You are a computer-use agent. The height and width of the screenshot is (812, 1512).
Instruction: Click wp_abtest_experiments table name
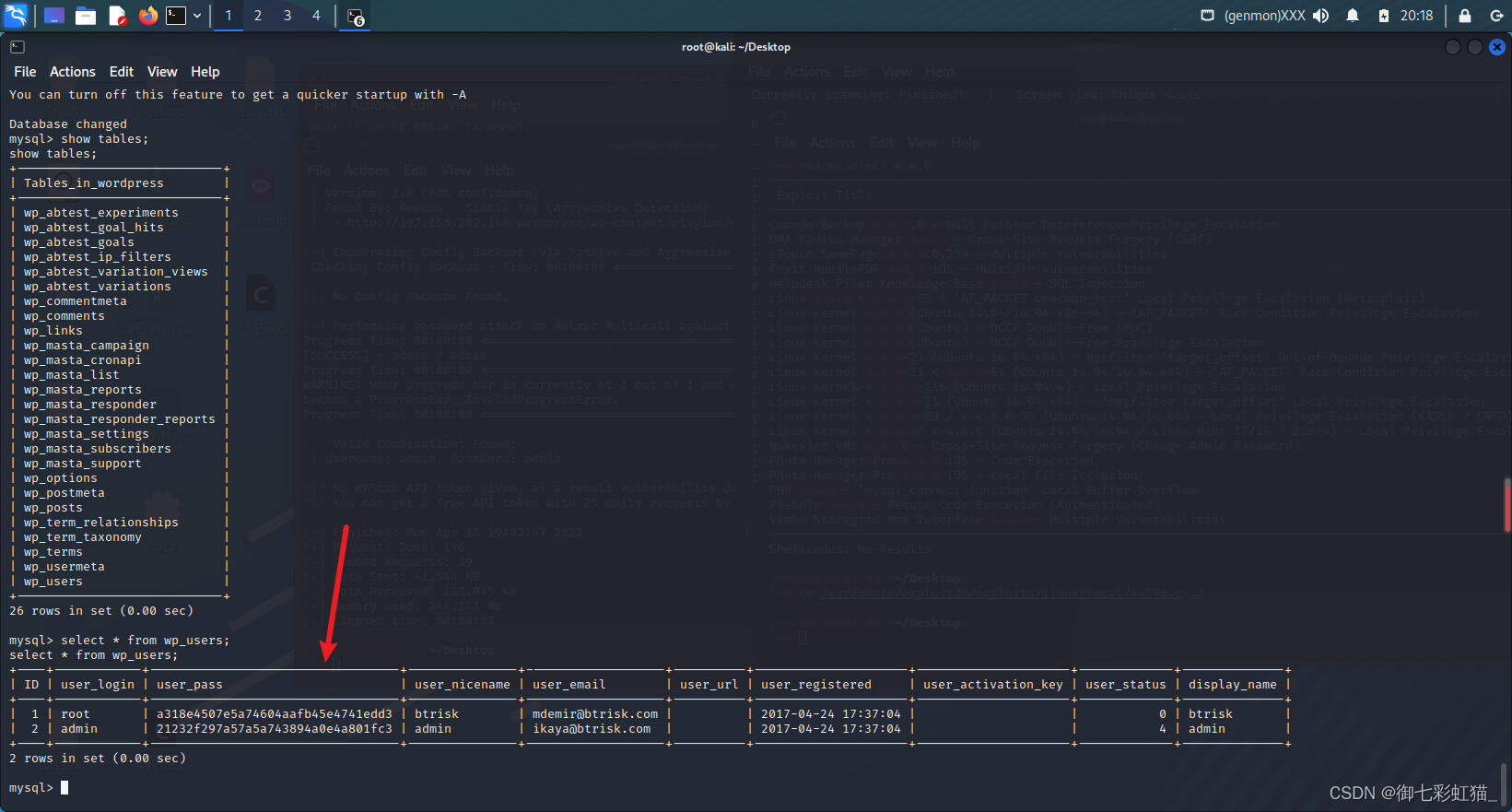click(101, 213)
